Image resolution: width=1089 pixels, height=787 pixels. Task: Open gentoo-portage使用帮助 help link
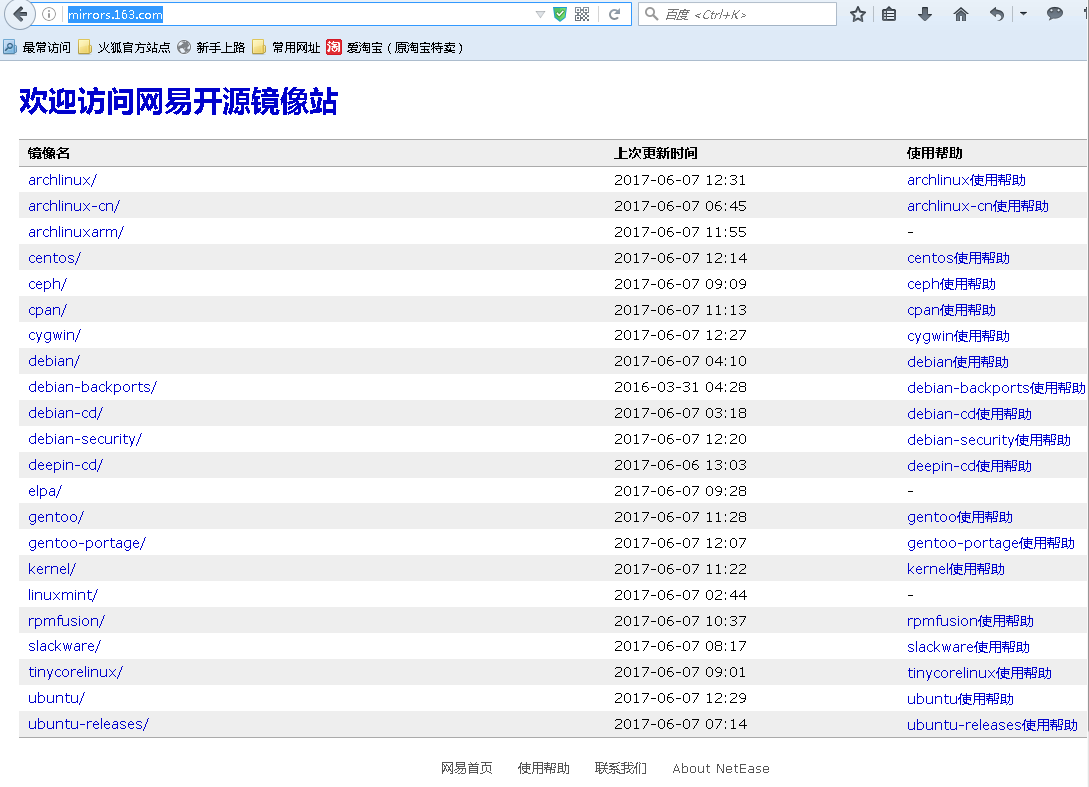991,543
